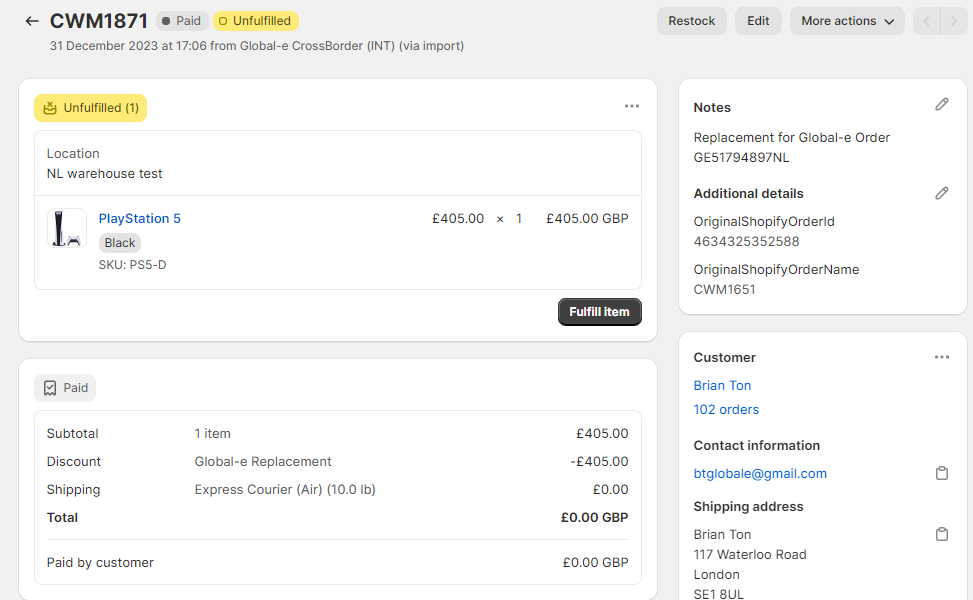
Task: Go to next order arrow
Action: tap(954, 21)
